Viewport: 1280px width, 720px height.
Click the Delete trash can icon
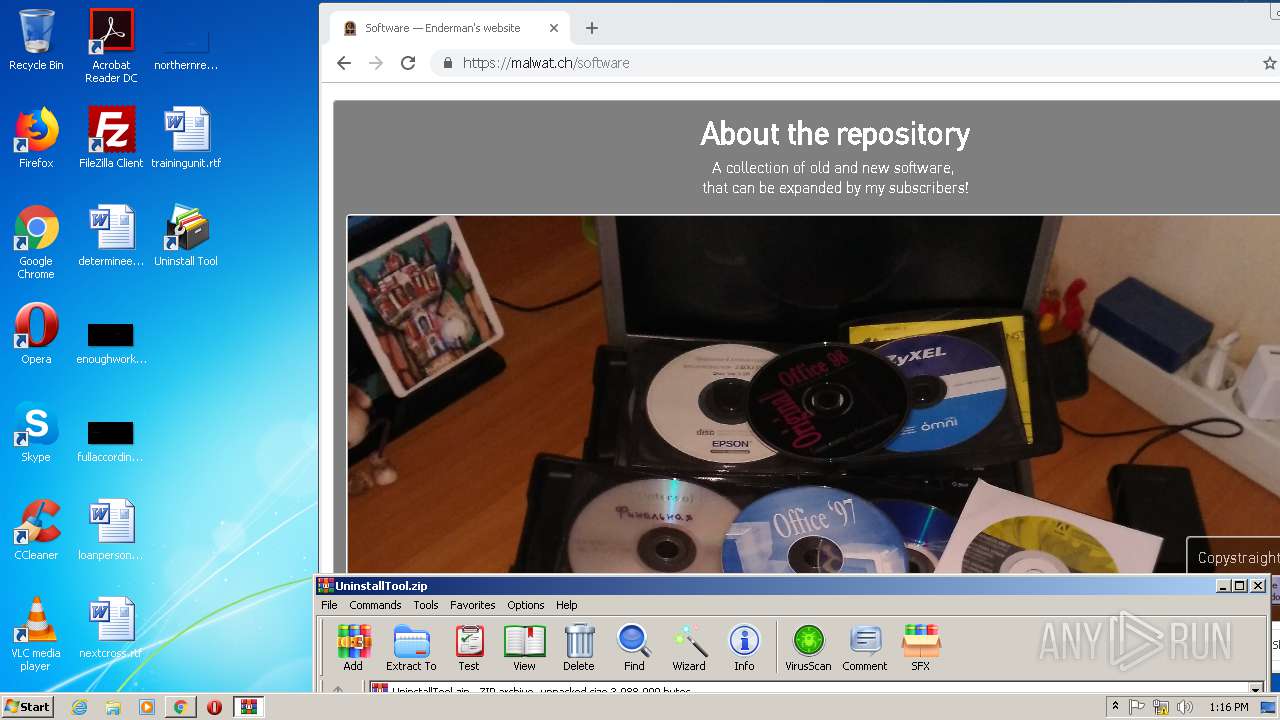[x=578, y=648]
